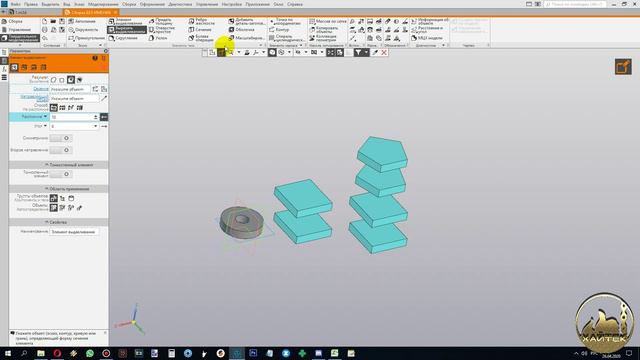Click the command search box at top
The width and height of the screenshot is (640, 360).
575,4
